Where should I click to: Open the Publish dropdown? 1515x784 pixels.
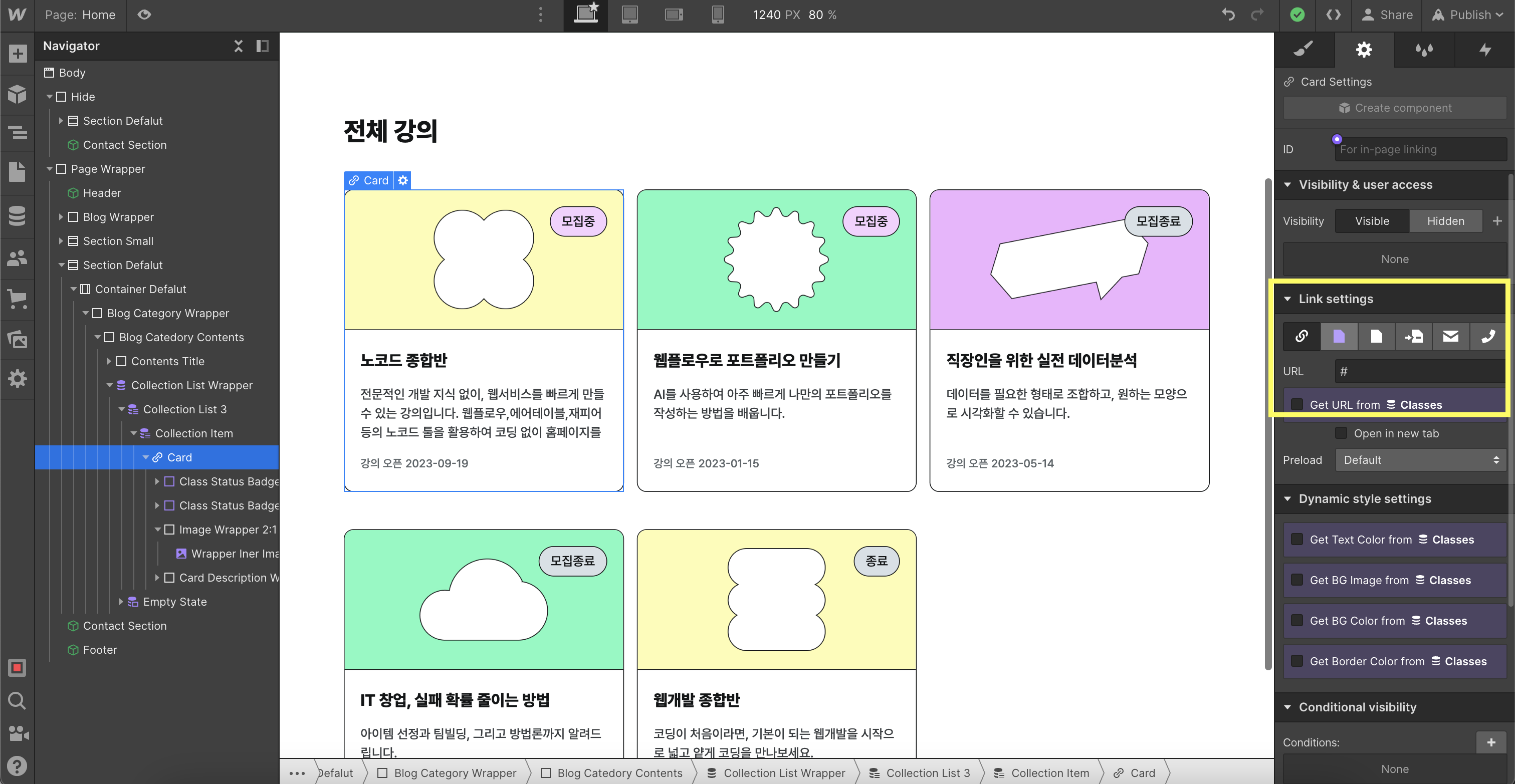tap(1467, 15)
